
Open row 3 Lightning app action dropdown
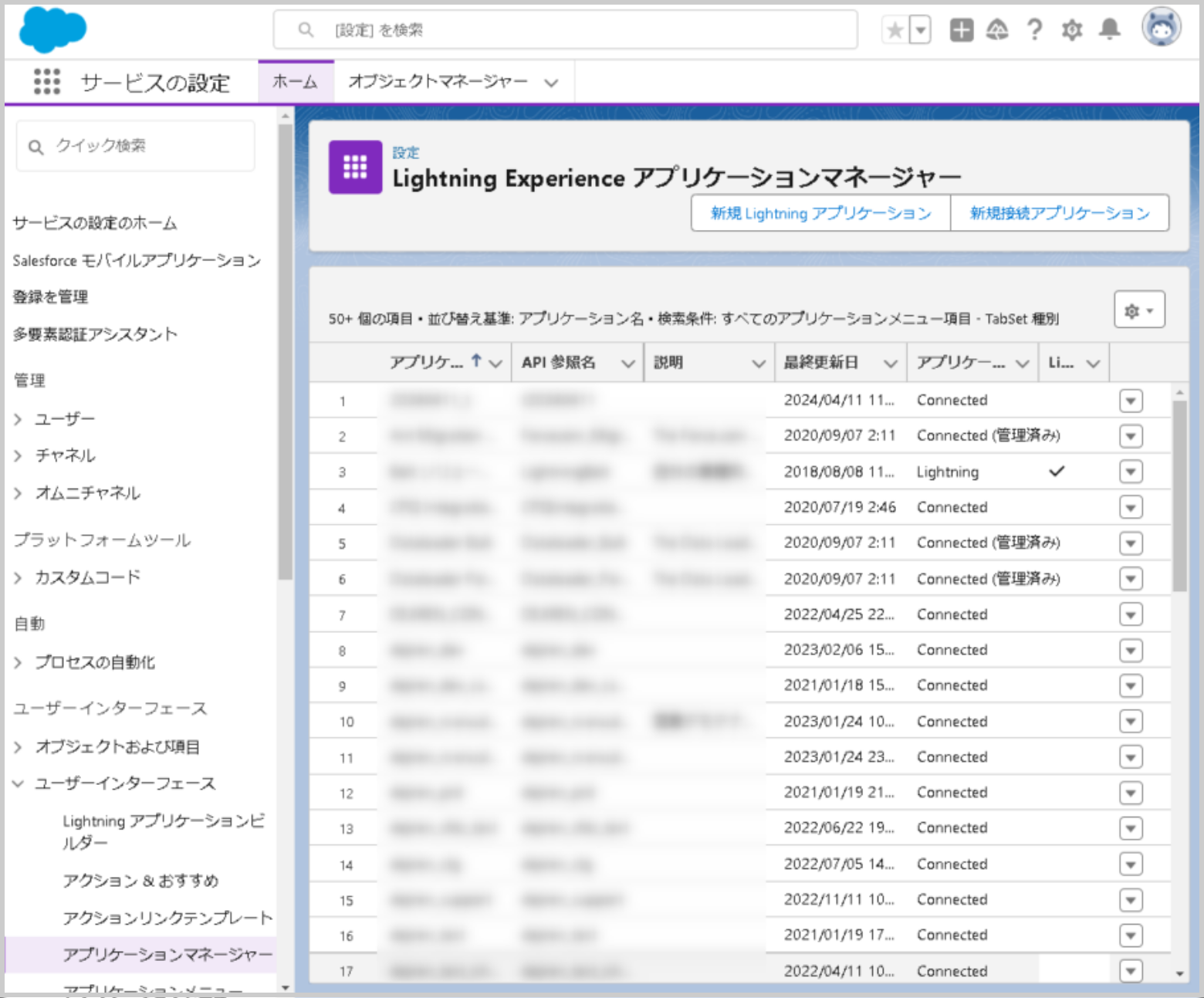coord(1131,472)
